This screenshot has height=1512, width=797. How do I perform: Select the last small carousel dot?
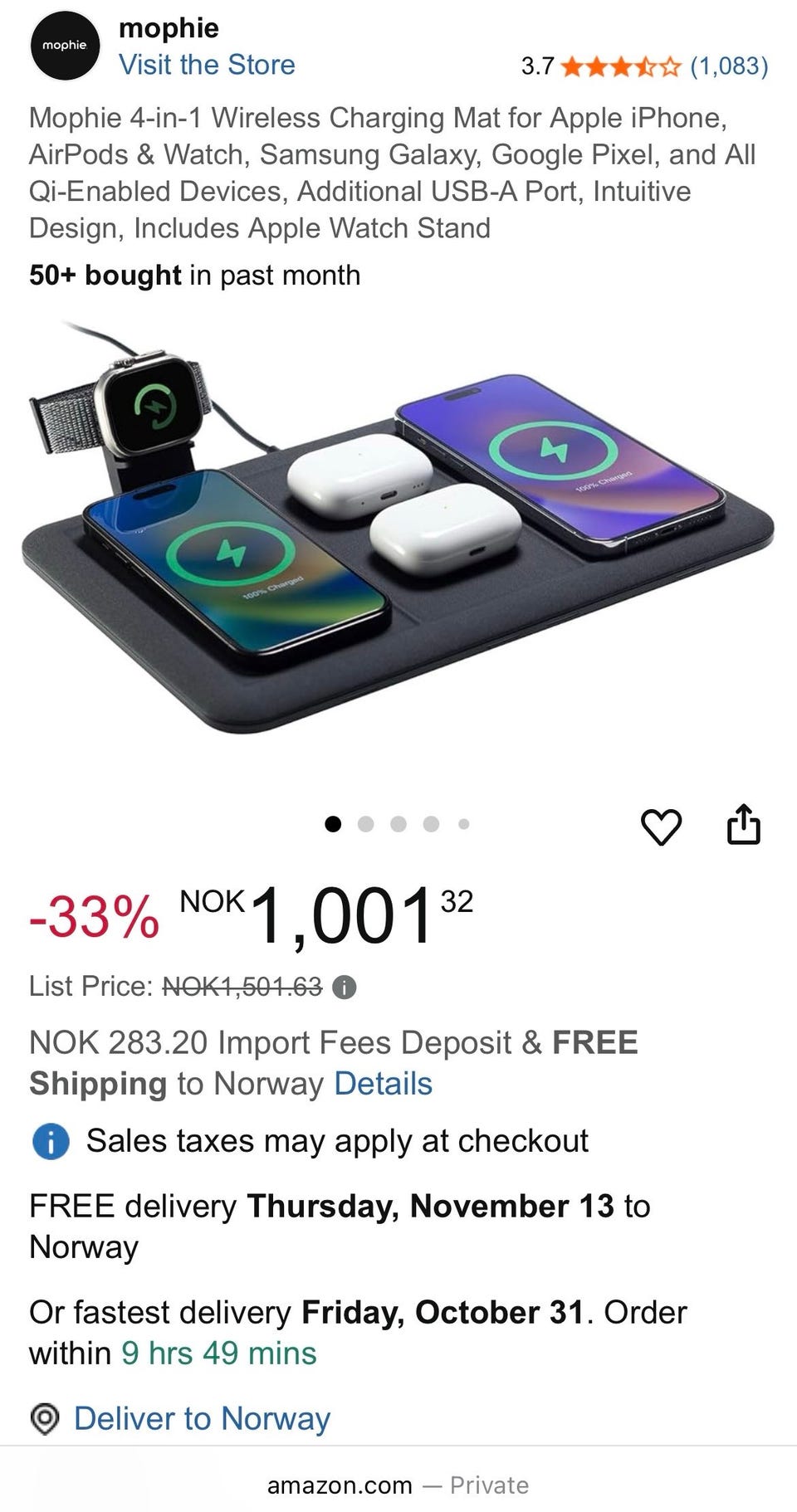(464, 824)
